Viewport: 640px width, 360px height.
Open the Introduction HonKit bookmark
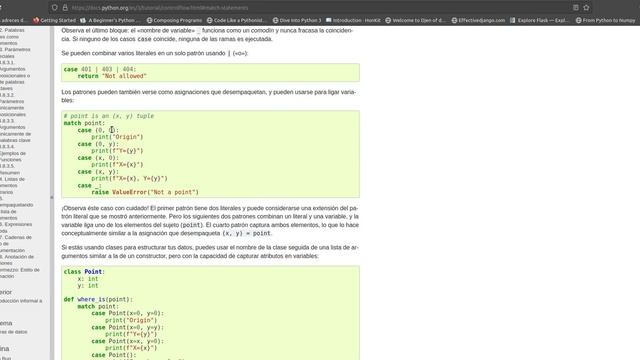click(353, 20)
